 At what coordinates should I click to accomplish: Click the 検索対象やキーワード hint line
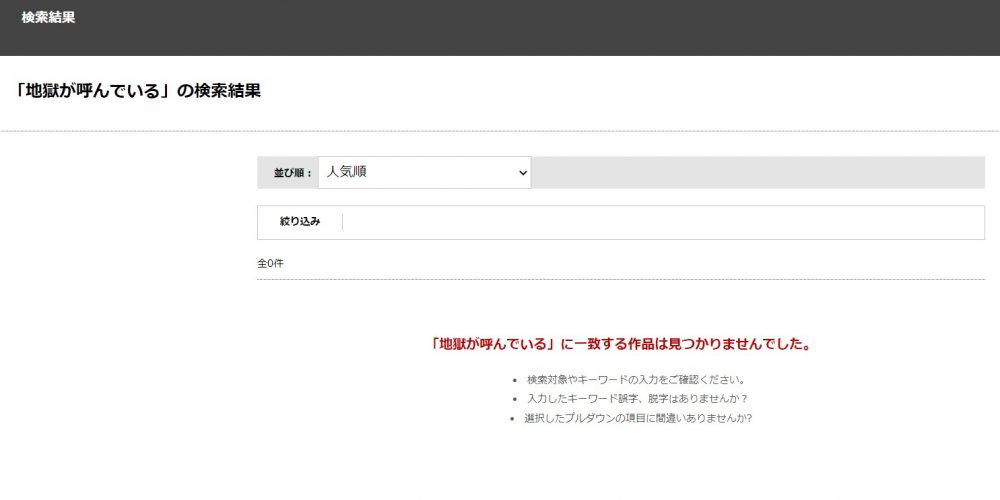pyautogui.click(x=636, y=379)
